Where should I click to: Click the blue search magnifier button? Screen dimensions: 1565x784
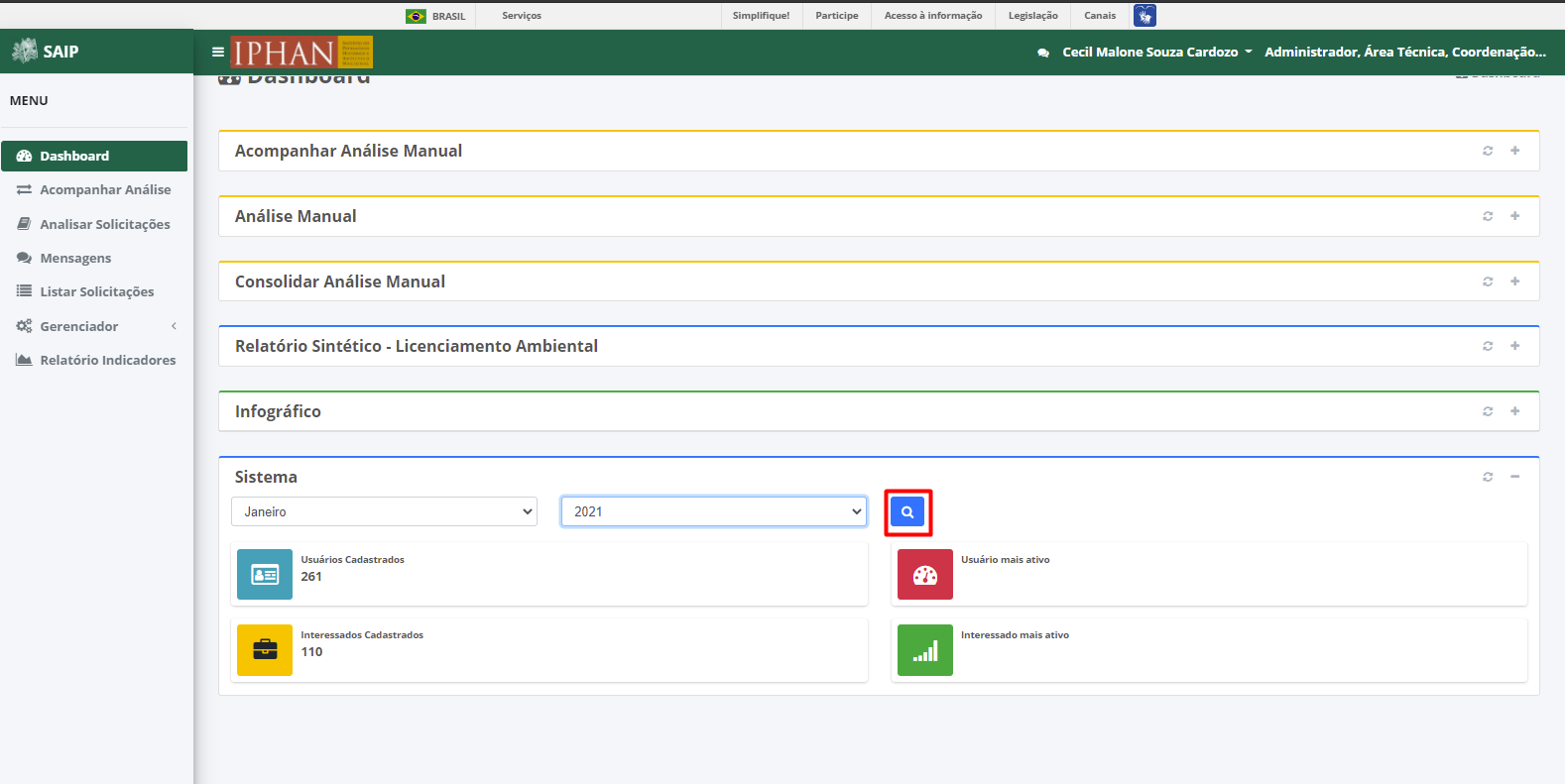coord(907,512)
